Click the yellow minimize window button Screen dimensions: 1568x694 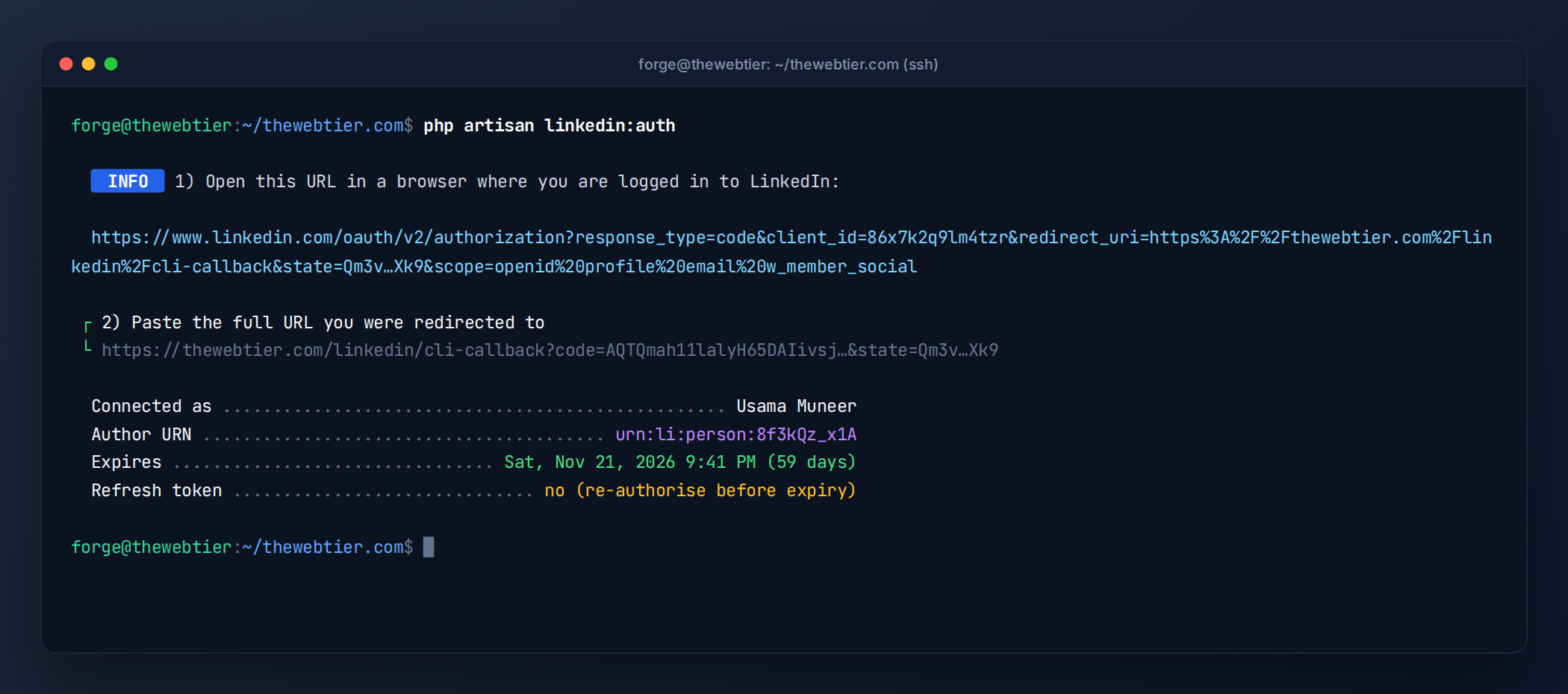[88, 64]
